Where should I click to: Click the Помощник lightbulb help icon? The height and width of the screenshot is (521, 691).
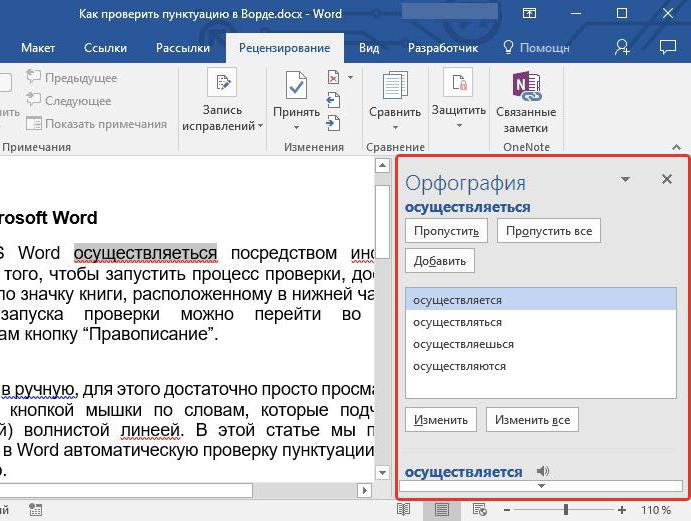508,47
